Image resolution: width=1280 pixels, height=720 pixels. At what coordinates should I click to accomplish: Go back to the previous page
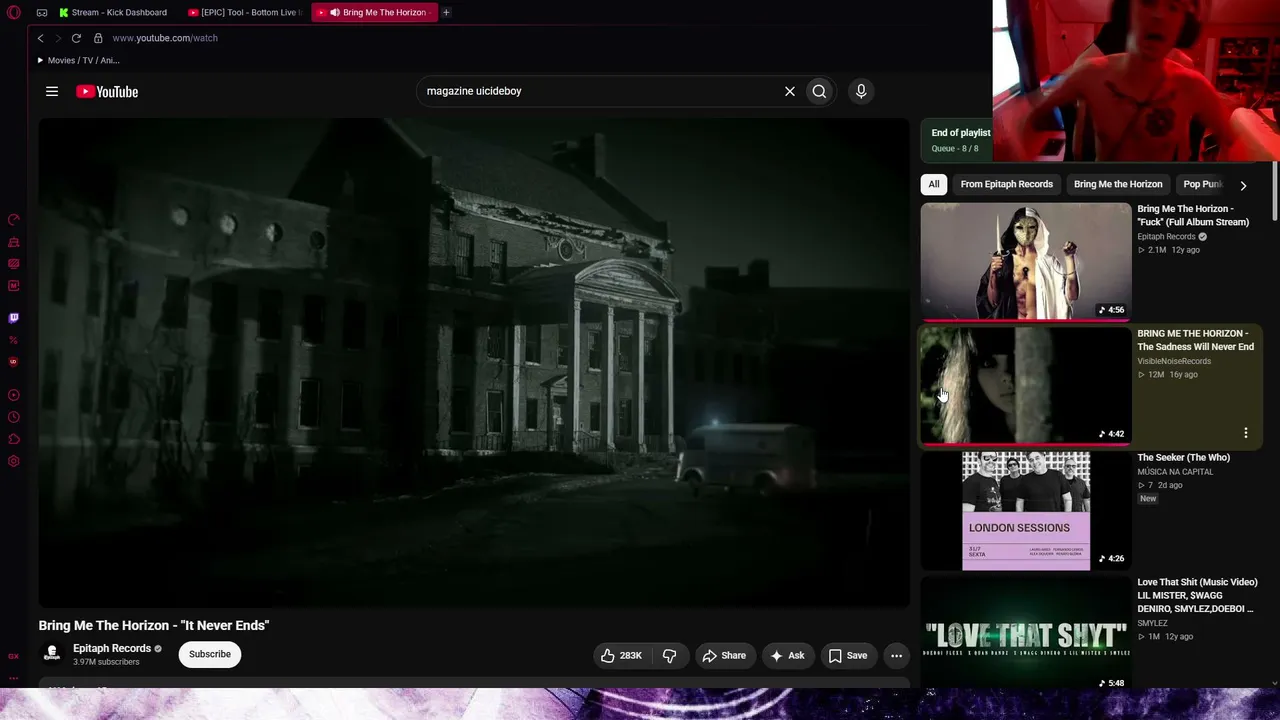pos(41,38)
